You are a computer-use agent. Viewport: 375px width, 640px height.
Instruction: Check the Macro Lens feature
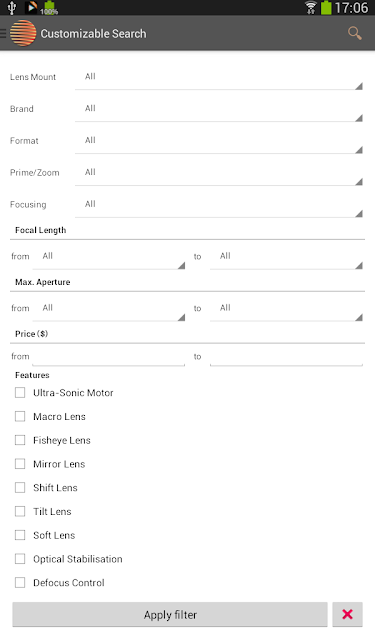point(20,416)
